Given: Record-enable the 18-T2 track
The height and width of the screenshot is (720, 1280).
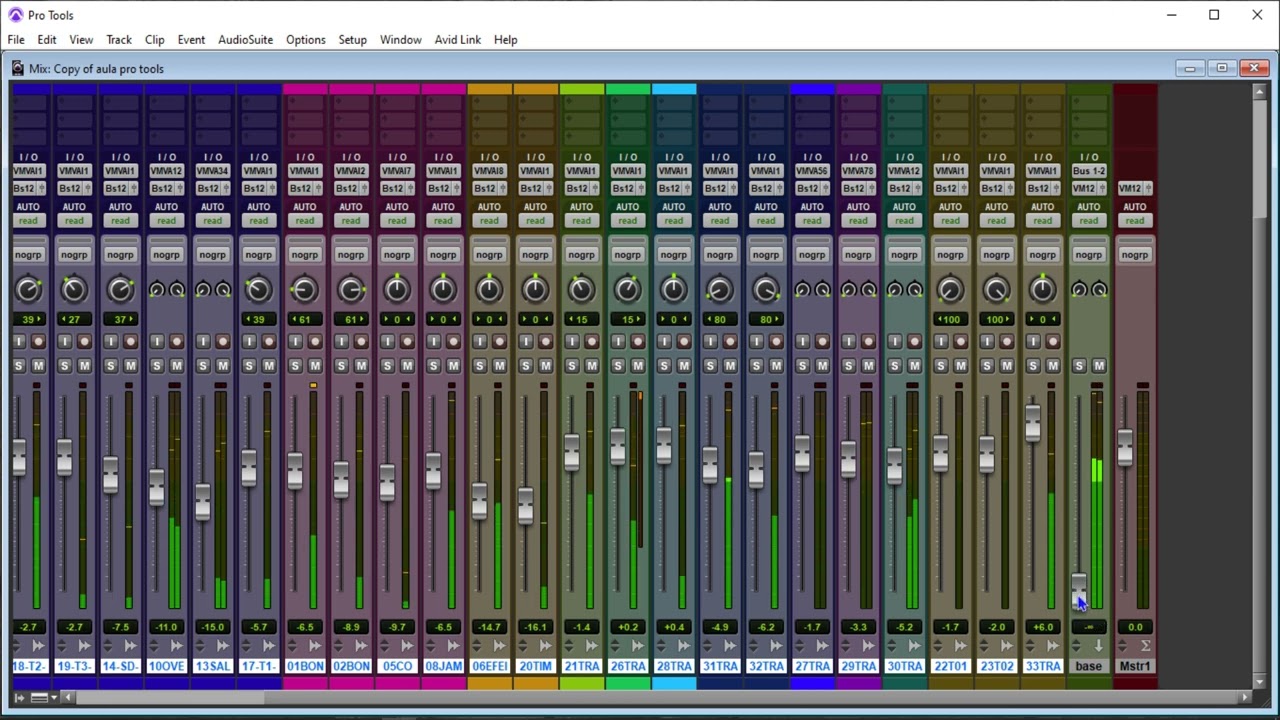Looking at the screenshot, I should [38, 342].
